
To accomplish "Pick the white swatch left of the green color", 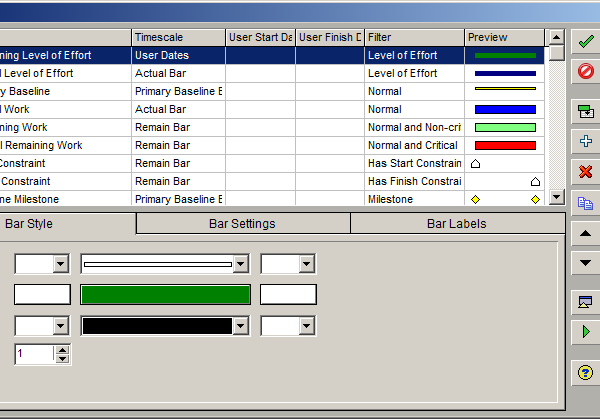I will 42,295.
